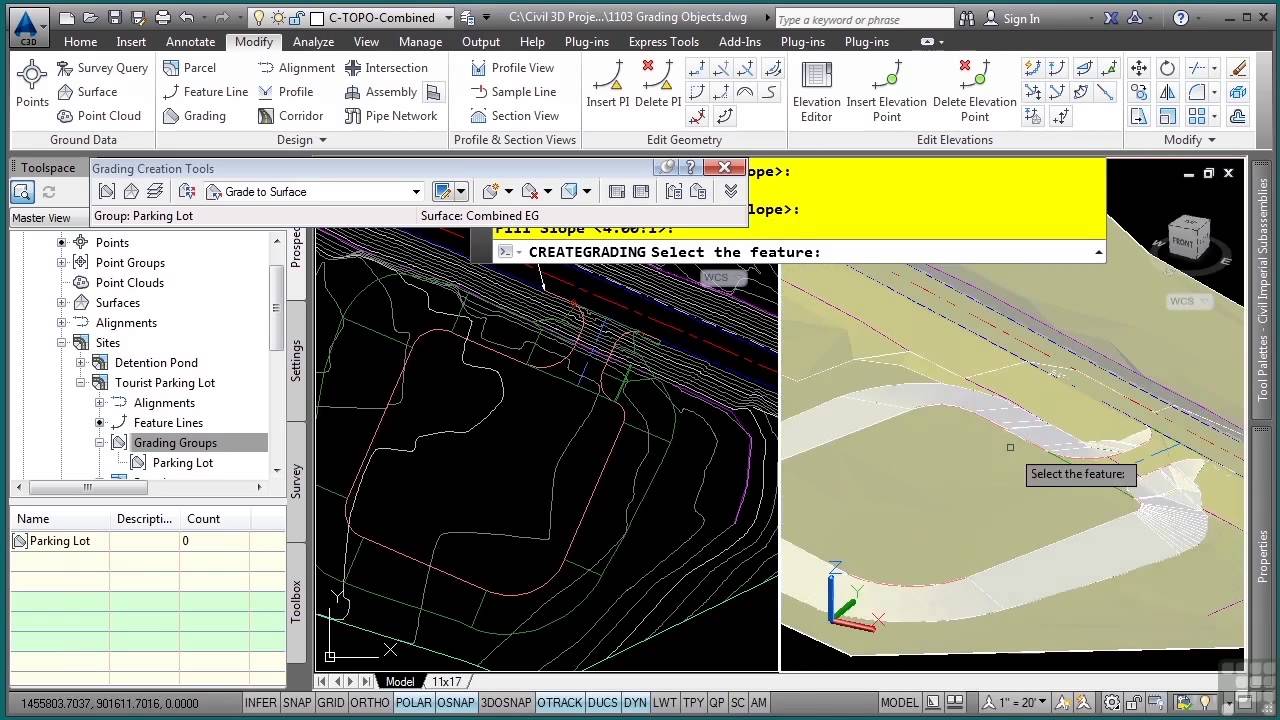Expand the Points node in Toolspace tree

click(x=61, y=242)
